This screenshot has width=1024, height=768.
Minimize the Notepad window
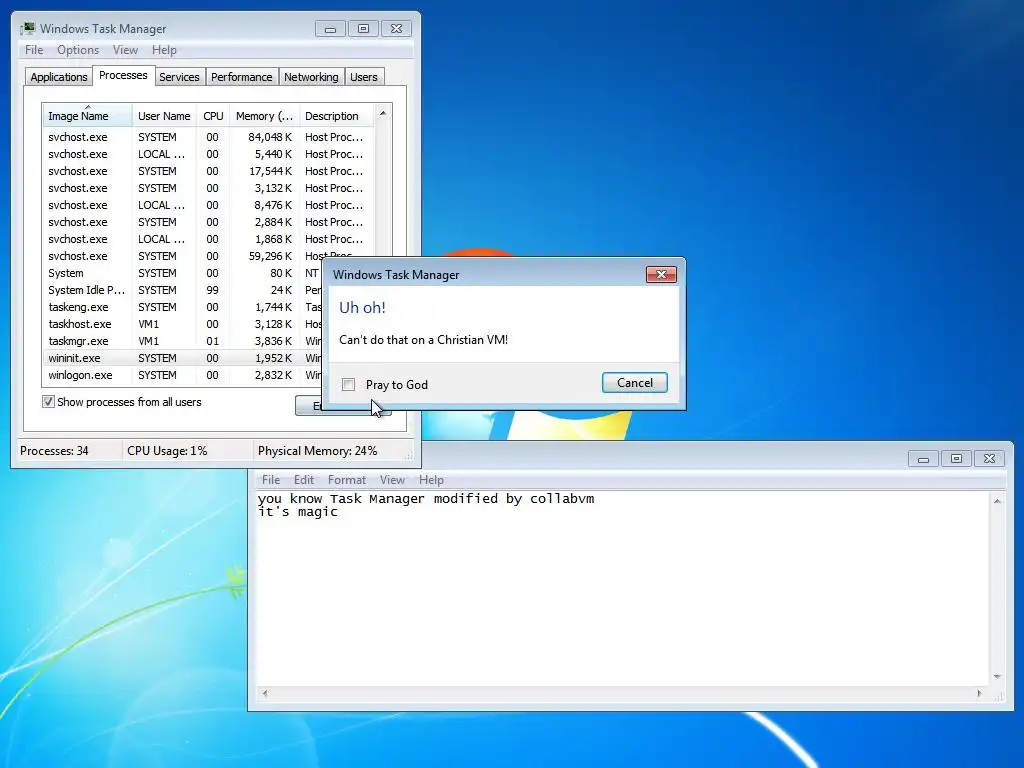point(923,459)
